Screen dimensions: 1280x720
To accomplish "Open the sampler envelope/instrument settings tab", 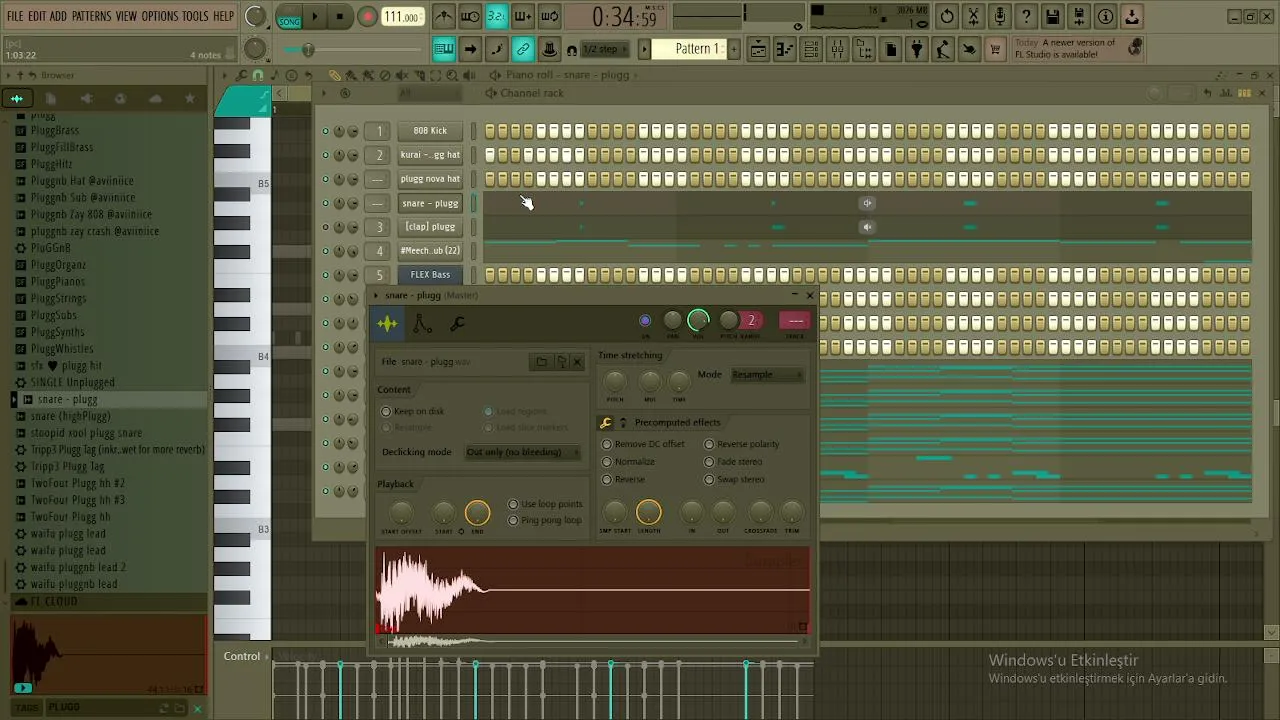I will coord(422,323).
